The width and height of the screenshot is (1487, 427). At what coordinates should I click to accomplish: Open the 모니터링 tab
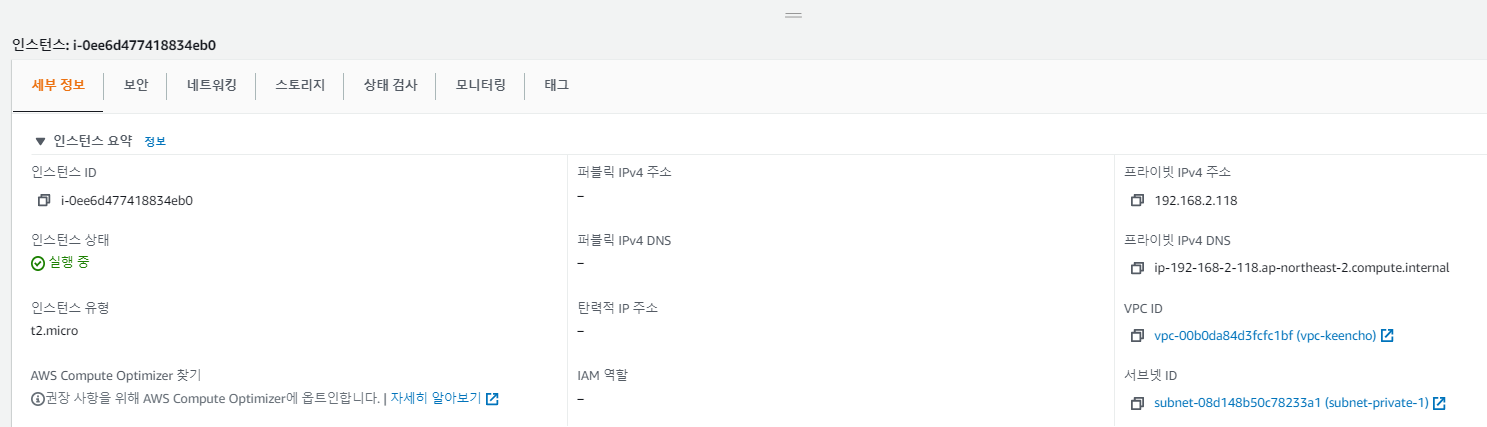pos(480,85)
